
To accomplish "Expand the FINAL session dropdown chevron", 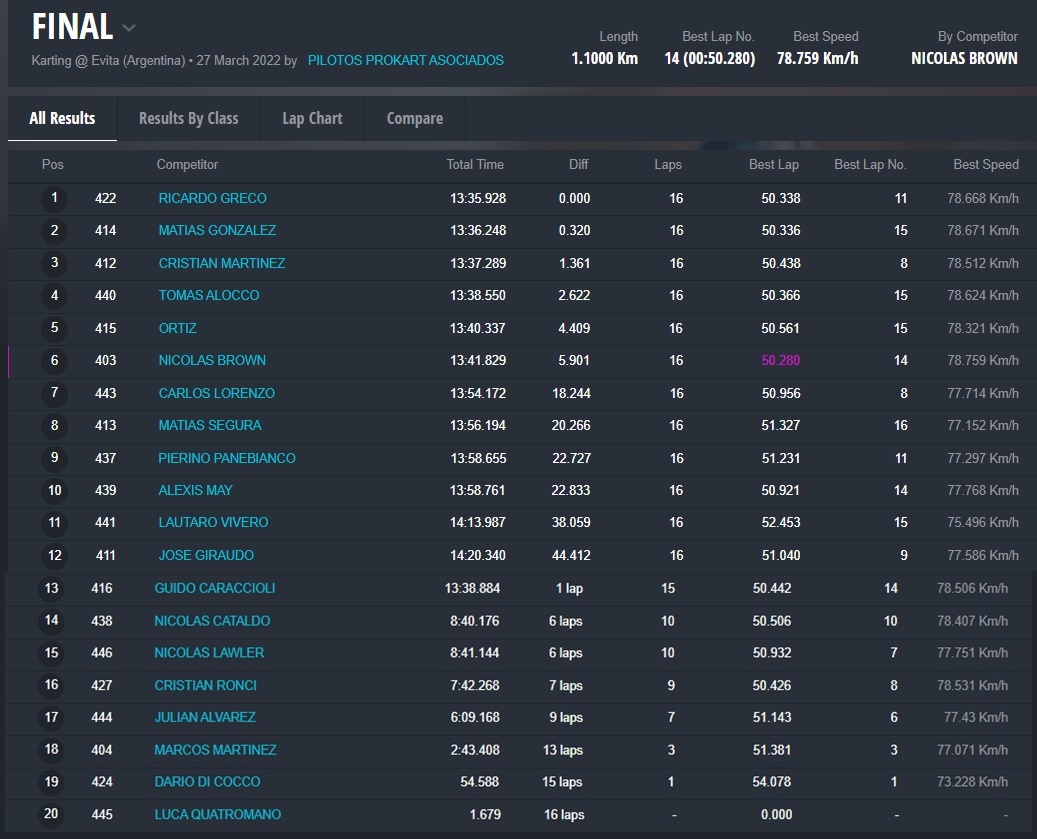I will click(129, 28).
